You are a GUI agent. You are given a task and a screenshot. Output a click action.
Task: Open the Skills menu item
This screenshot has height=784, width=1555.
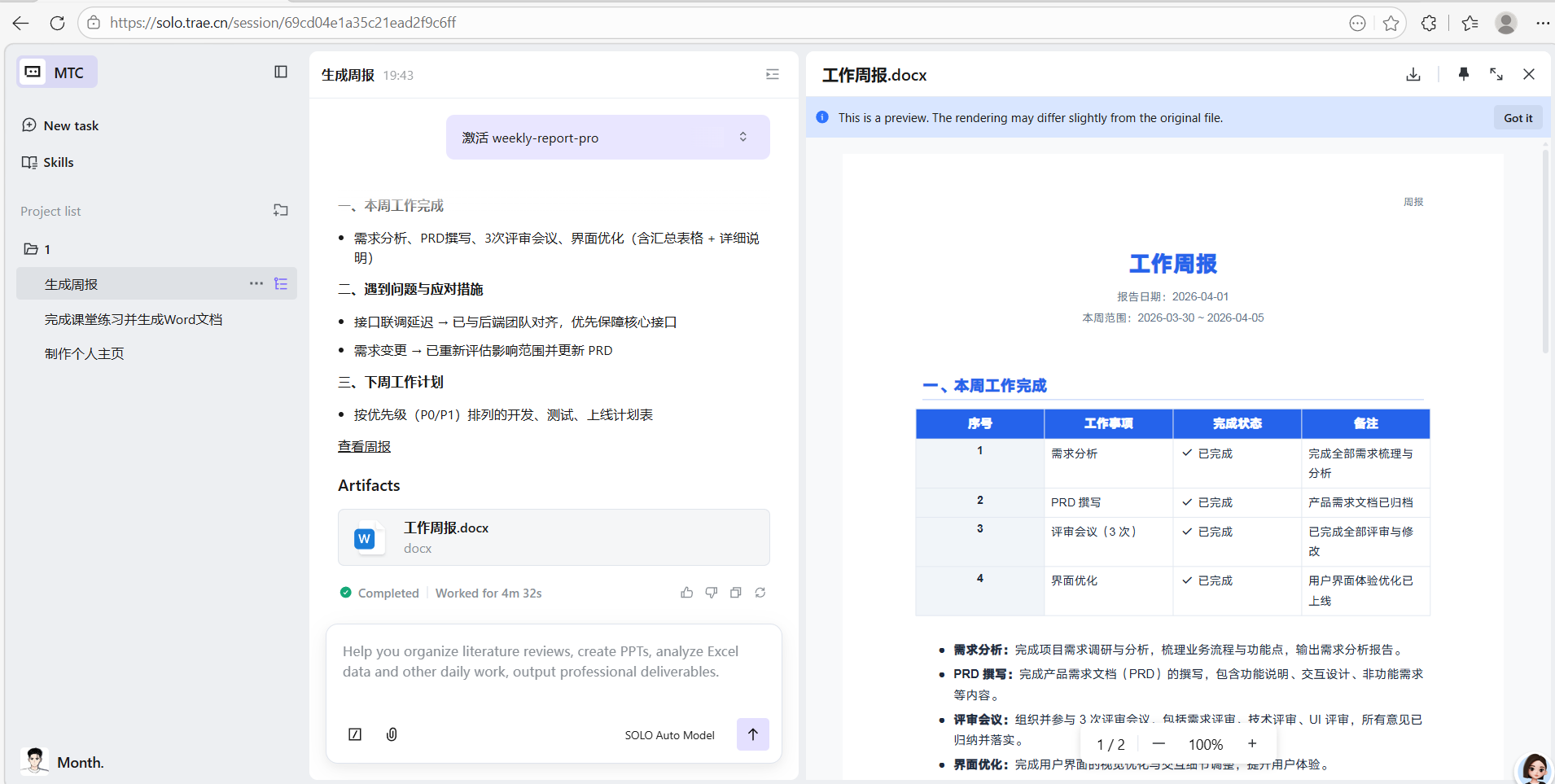tap(58, 162)
